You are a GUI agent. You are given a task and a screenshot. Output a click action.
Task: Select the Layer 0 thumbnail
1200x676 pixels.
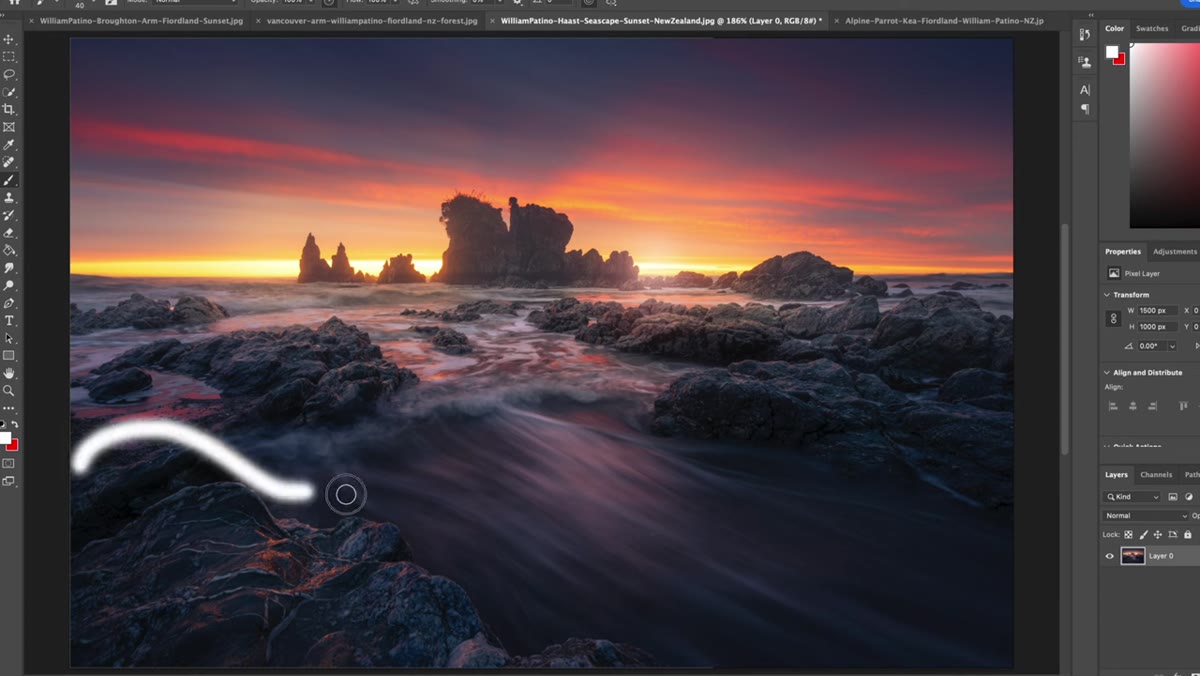tap(1133, 556)
